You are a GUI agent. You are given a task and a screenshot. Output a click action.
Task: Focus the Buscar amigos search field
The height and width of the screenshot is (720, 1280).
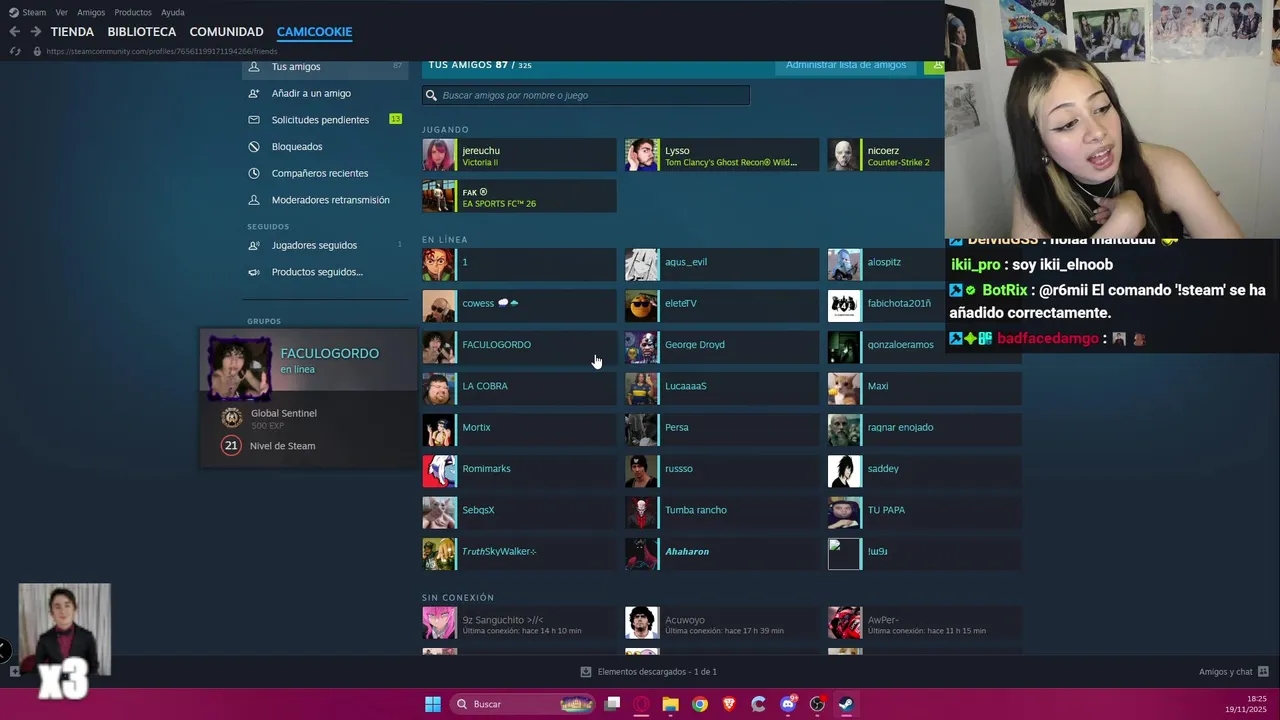click(x=586, y=95)
